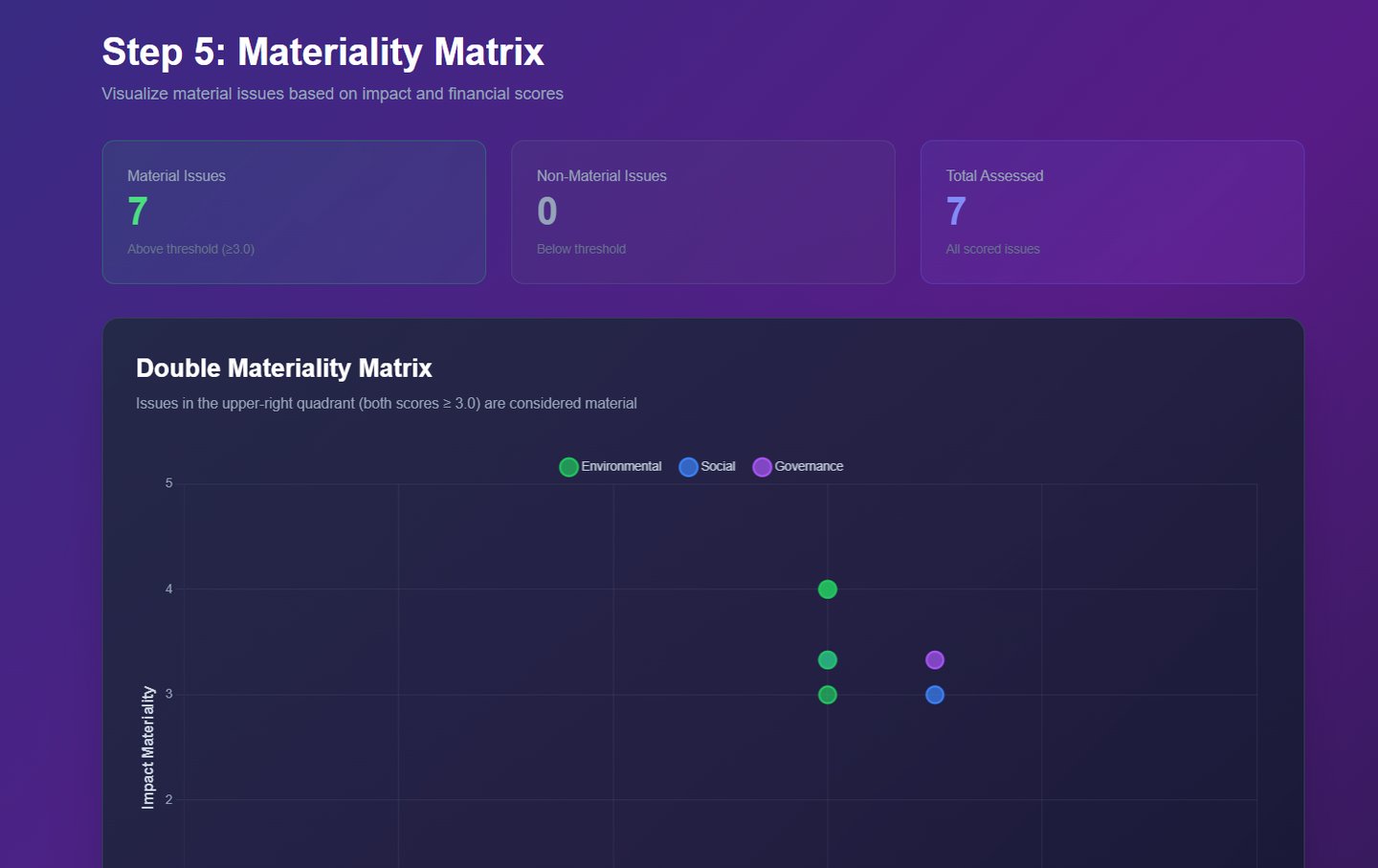
Task: Toggle the Governance legend text label
Action: pos(809,466)
